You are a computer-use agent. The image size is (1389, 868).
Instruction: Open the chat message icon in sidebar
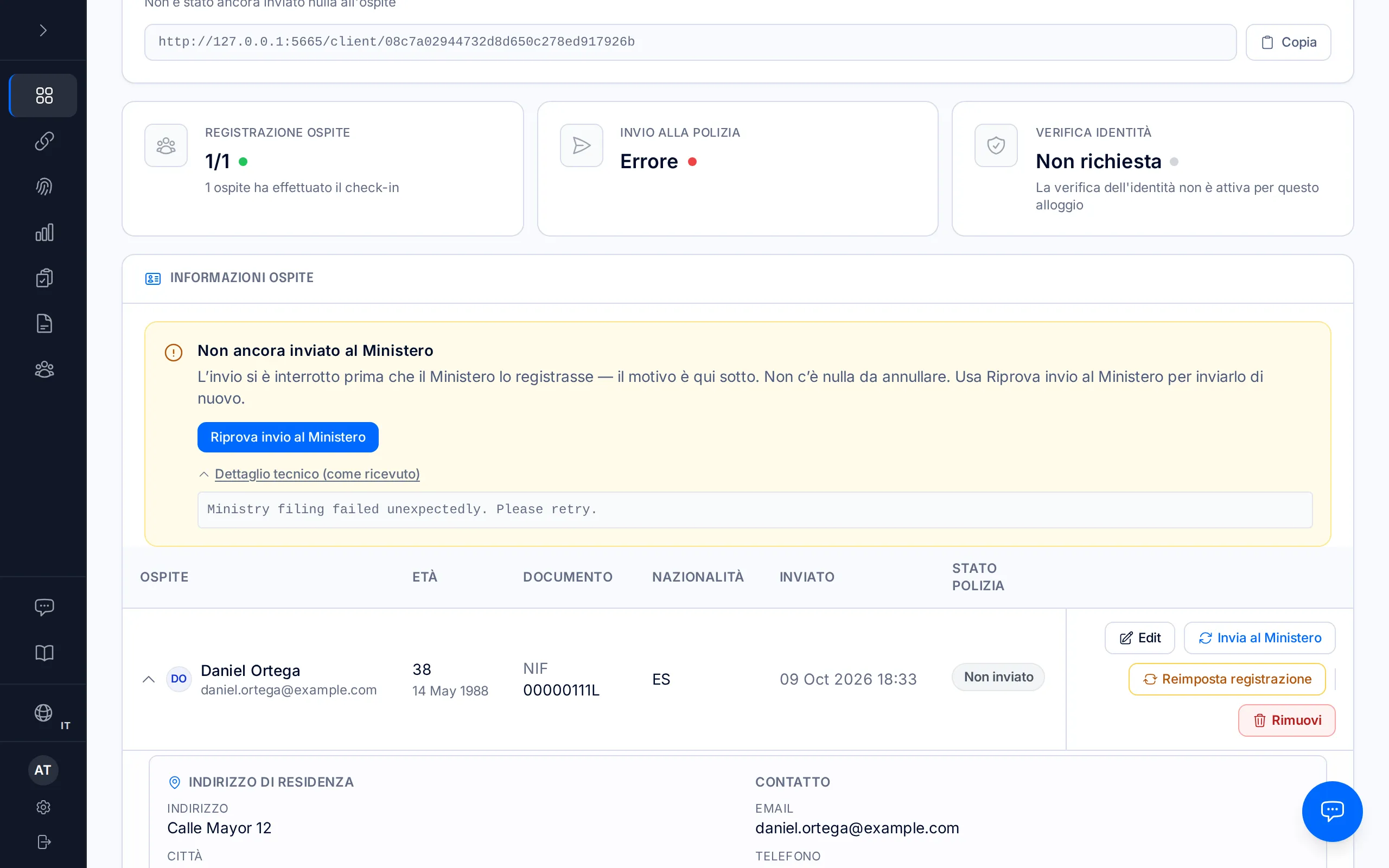click(x=44, y=607)
